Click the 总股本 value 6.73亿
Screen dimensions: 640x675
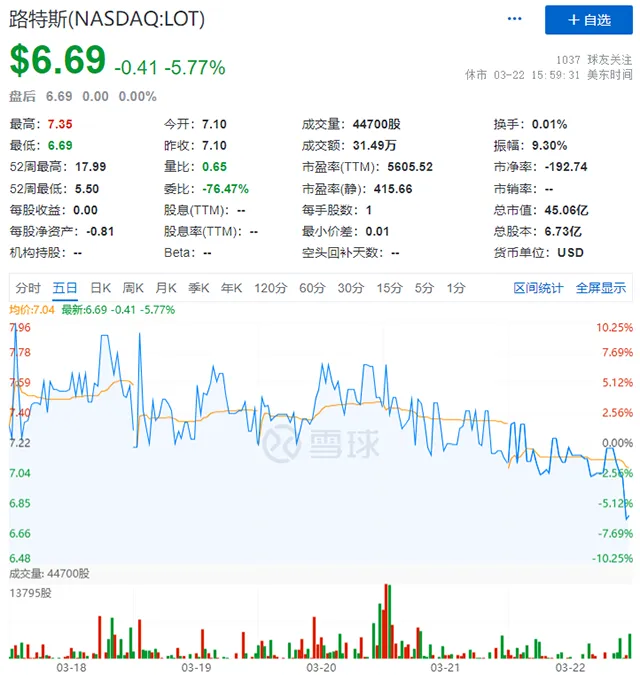tap(563, 231)
